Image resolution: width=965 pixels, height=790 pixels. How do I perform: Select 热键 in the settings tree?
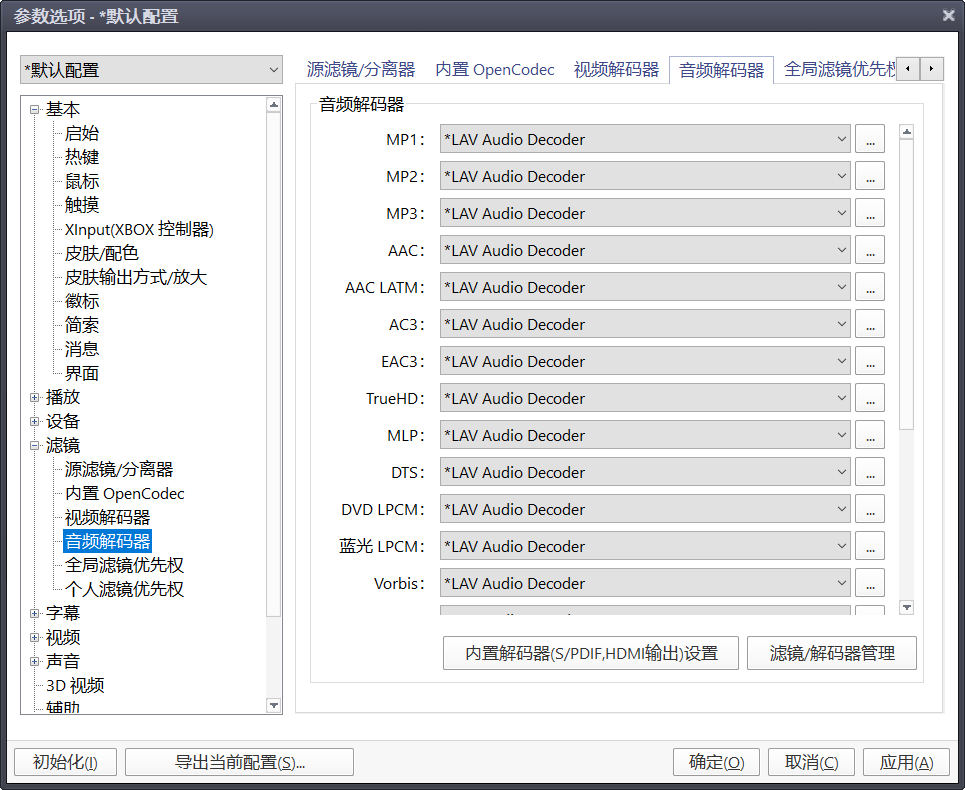pos(82,157)
